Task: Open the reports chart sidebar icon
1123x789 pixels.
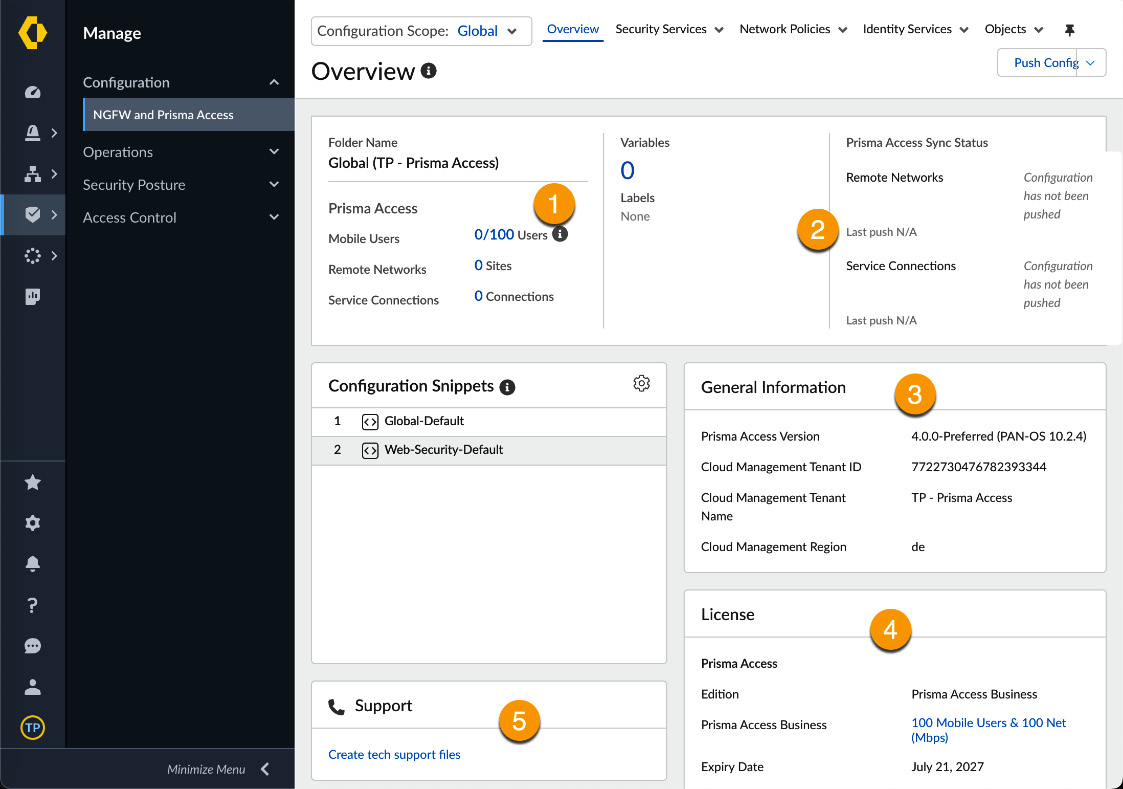Action: (32, 296)
